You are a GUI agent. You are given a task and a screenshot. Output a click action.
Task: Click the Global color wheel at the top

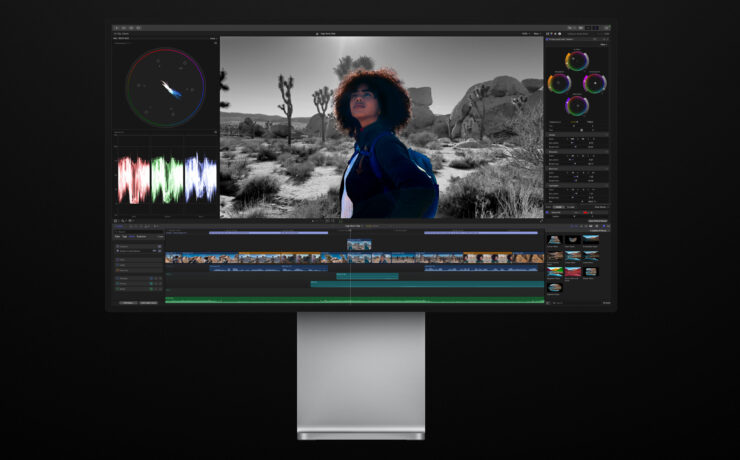click(577, 61)
